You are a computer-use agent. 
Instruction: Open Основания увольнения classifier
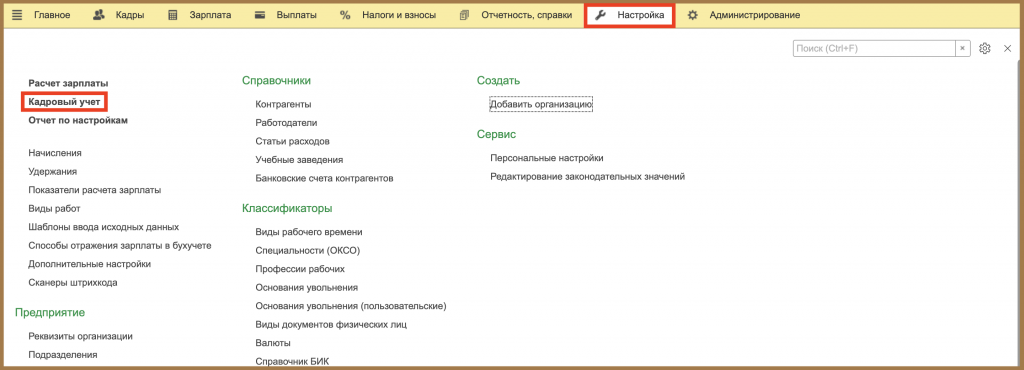[306, 287]
